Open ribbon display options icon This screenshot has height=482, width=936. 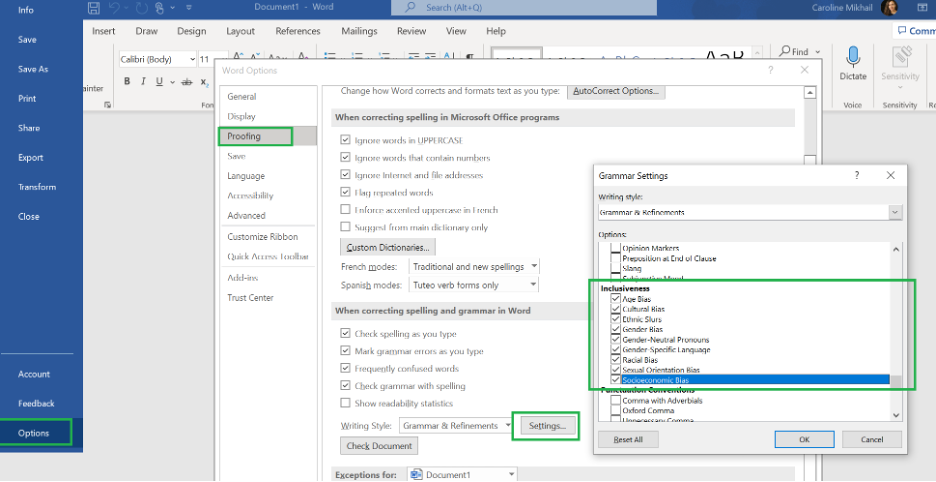(922, 8)
